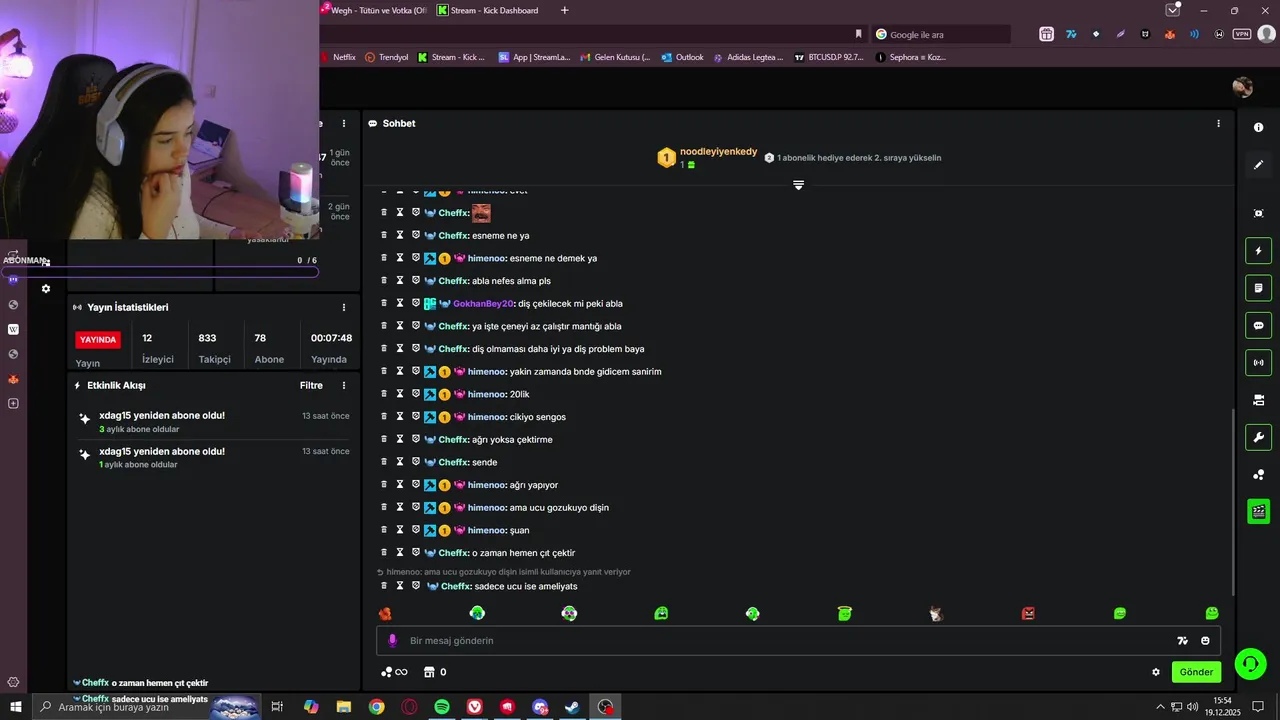Select the red angry emote shortcut

(1028, 613)
